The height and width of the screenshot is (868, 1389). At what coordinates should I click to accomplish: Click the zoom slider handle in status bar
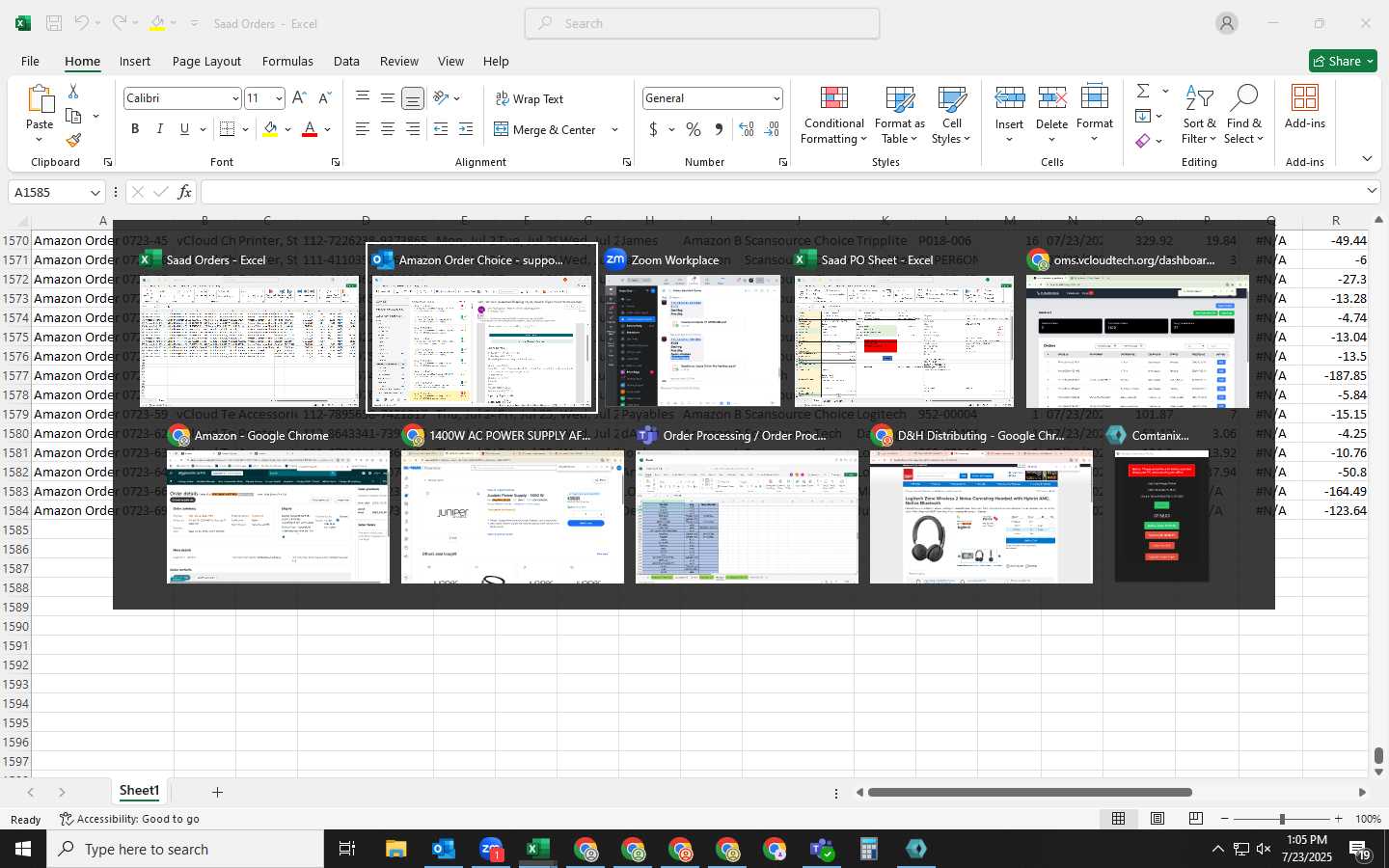[1282, 819]
